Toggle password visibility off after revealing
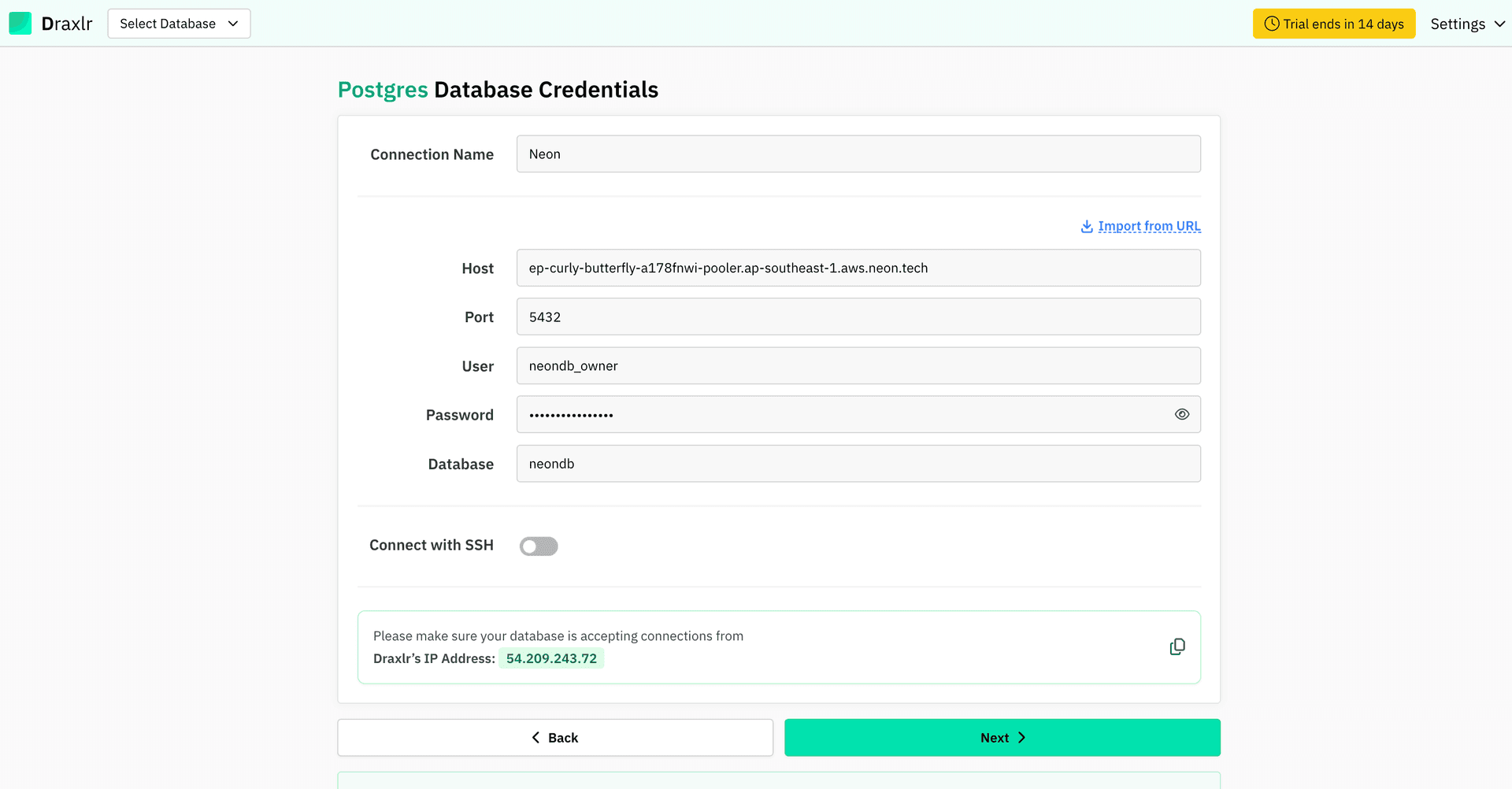 tap(1181, 414)
